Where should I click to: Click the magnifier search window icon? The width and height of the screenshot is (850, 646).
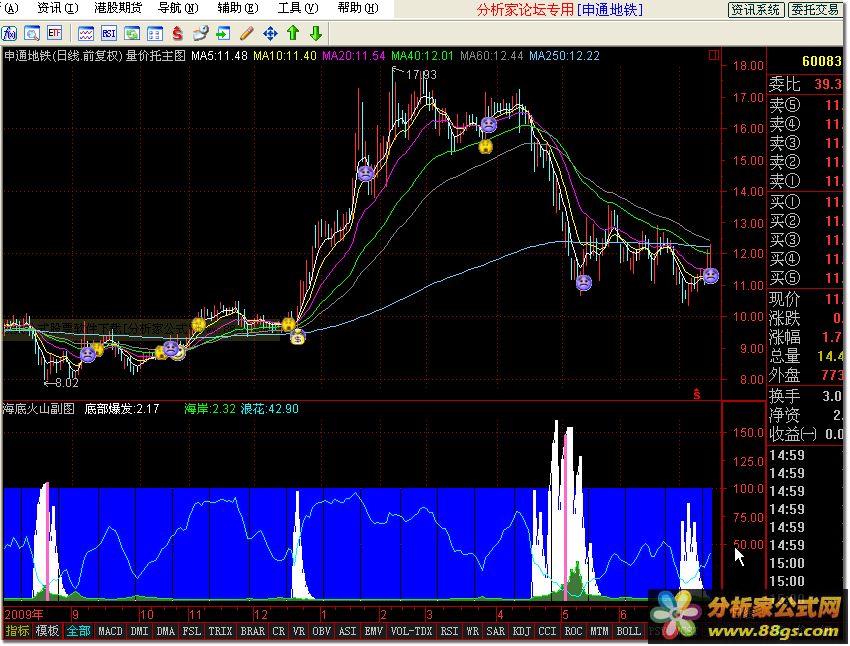(32, 34)
